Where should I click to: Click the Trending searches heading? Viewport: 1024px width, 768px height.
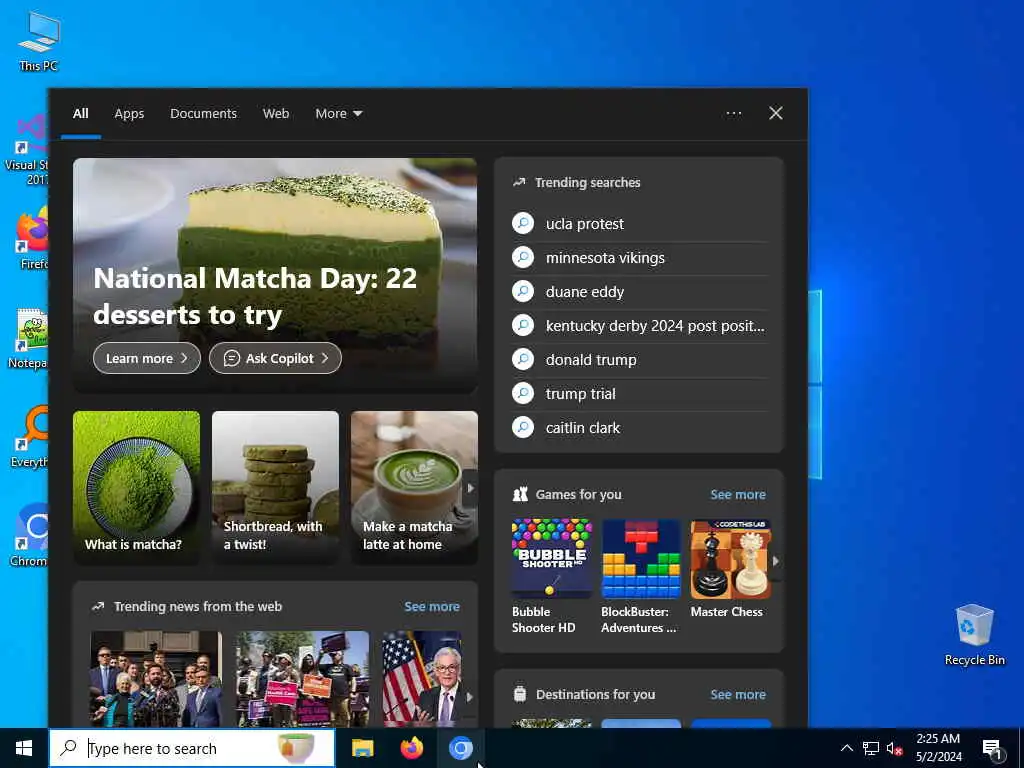pos(587,182)
